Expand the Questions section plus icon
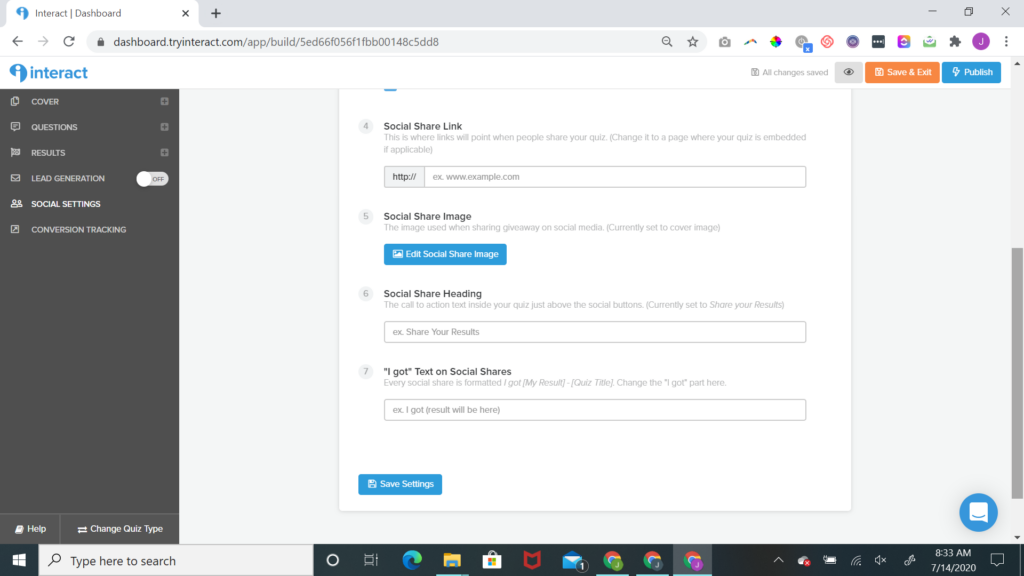 [x=165, y=127]
